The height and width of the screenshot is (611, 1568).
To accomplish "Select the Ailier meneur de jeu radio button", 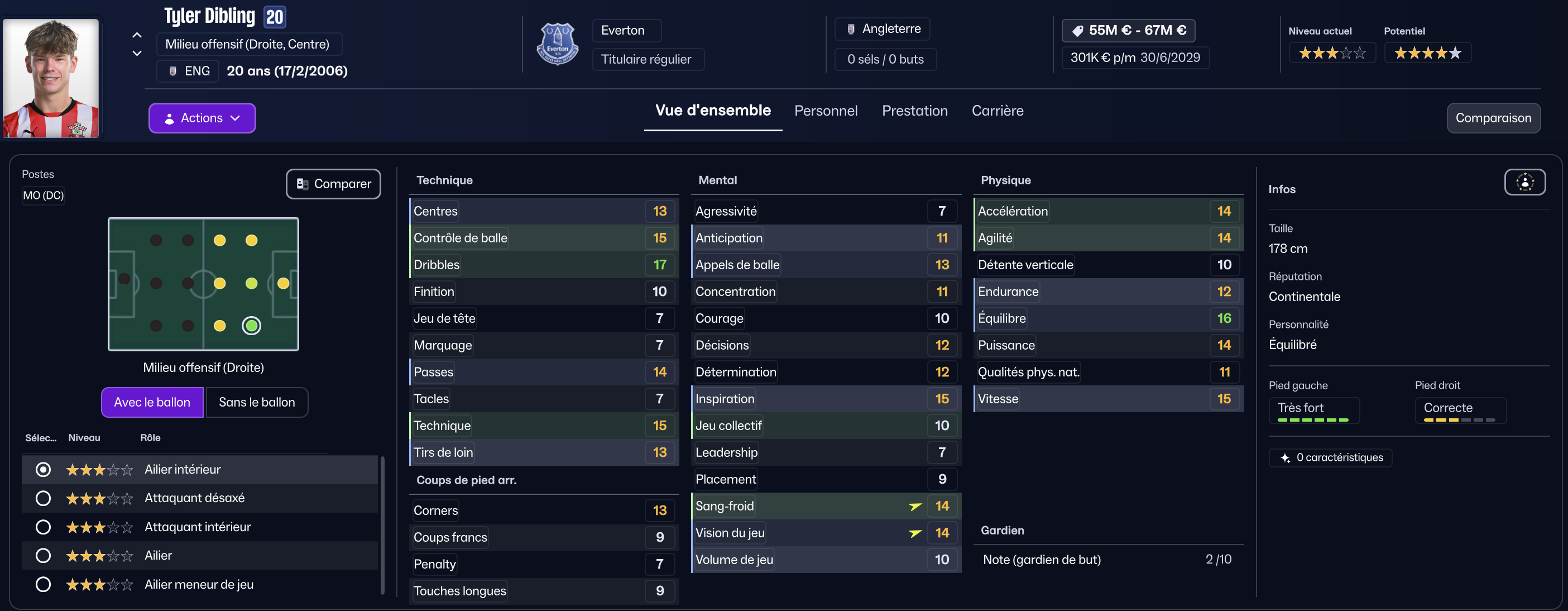I will coord(43,584).
